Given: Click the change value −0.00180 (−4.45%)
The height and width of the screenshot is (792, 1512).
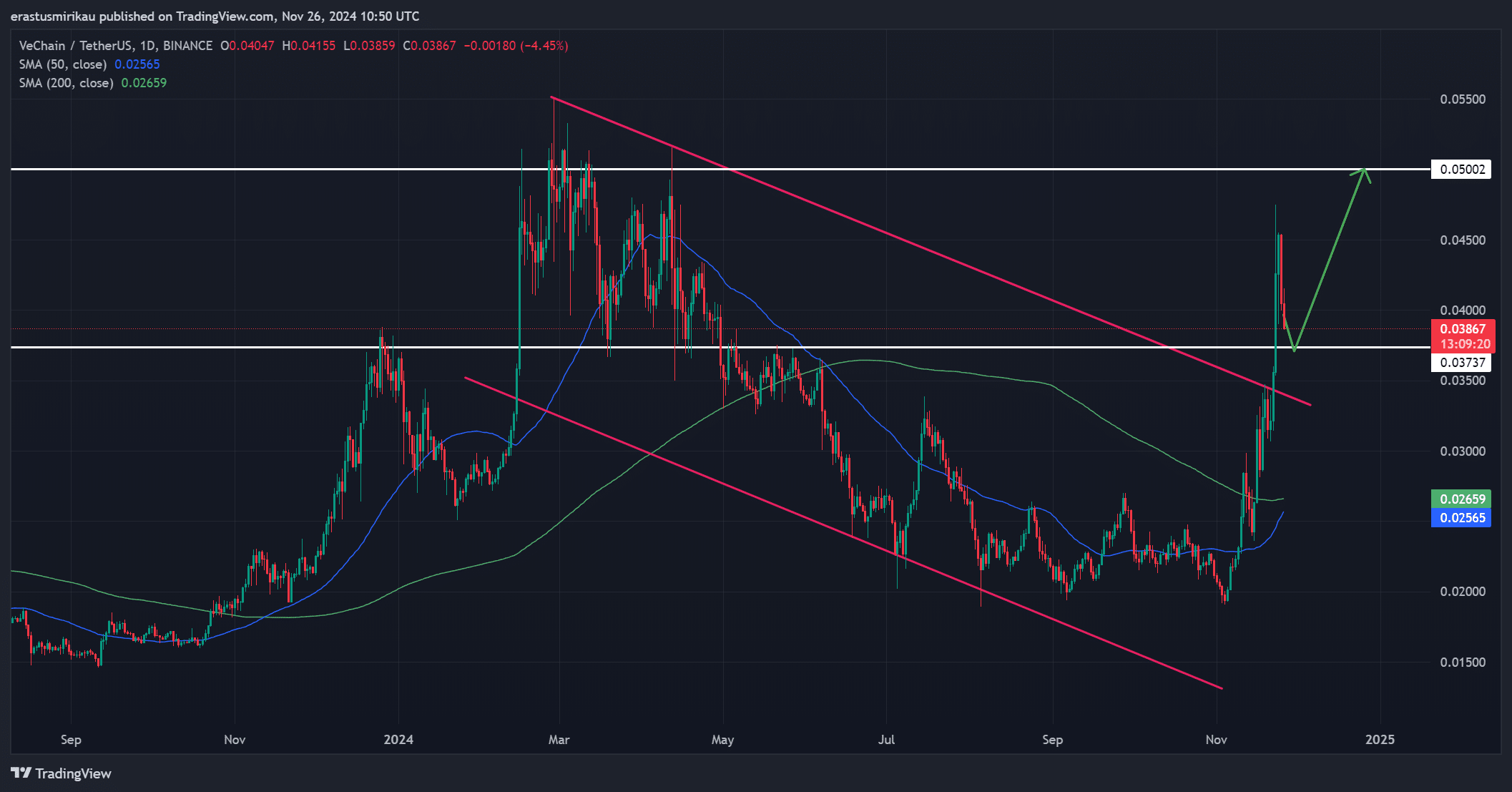Looking at the screenshot, I should (516, 46).
